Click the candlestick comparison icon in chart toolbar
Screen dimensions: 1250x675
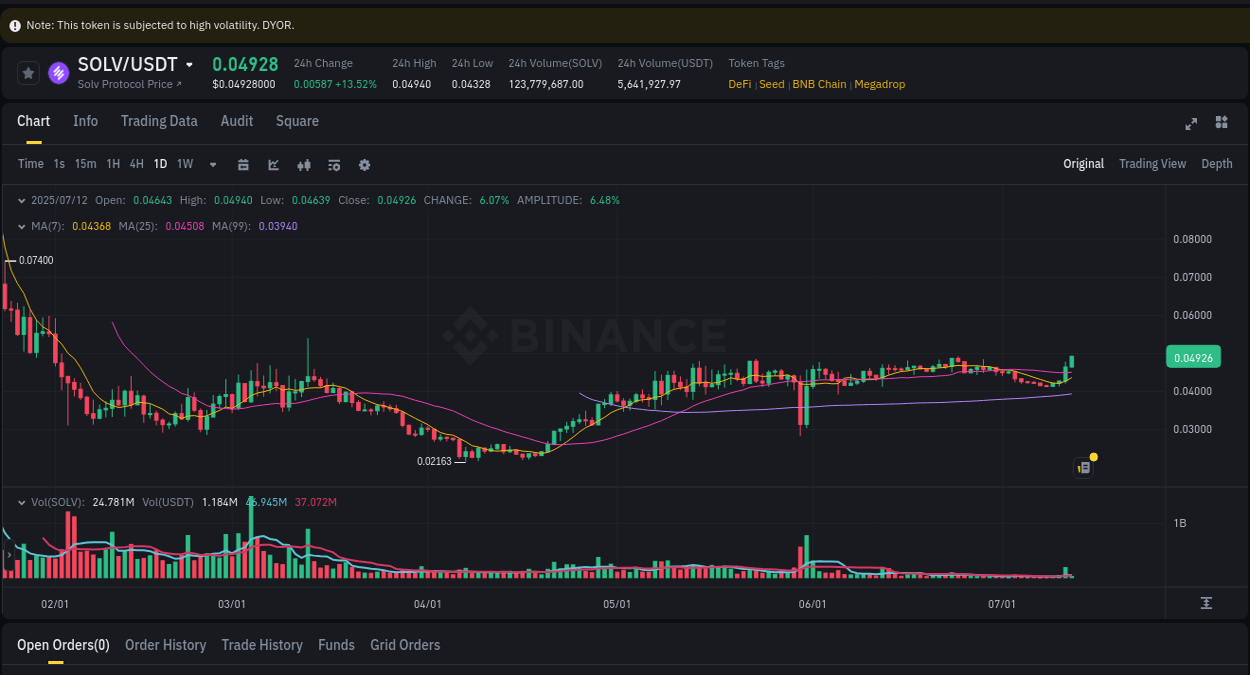(x=304, y=164)
